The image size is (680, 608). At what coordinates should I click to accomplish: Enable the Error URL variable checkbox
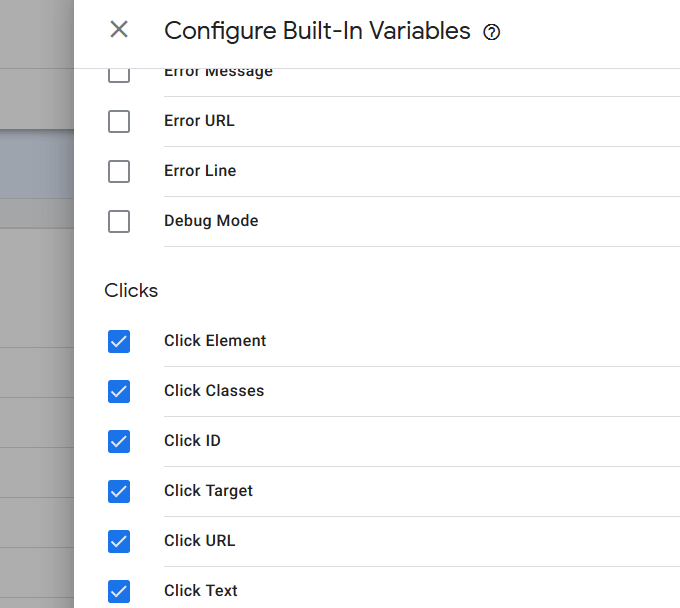click(x=119, y=121)
